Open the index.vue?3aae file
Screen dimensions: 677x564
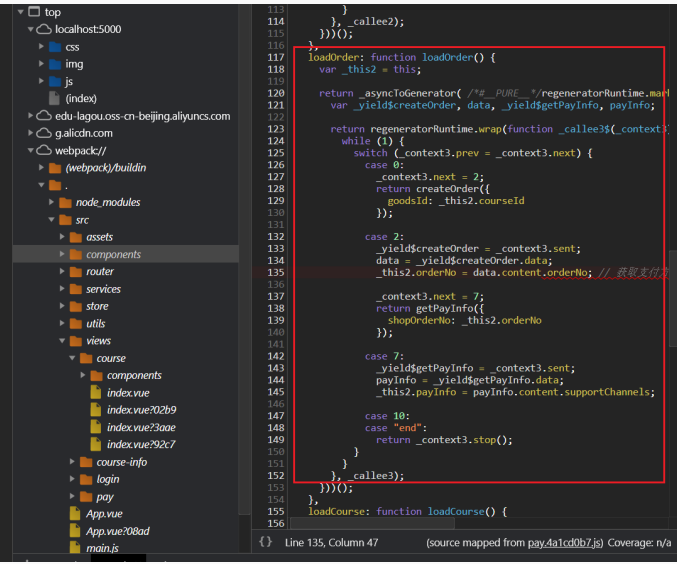pos(141,428)
